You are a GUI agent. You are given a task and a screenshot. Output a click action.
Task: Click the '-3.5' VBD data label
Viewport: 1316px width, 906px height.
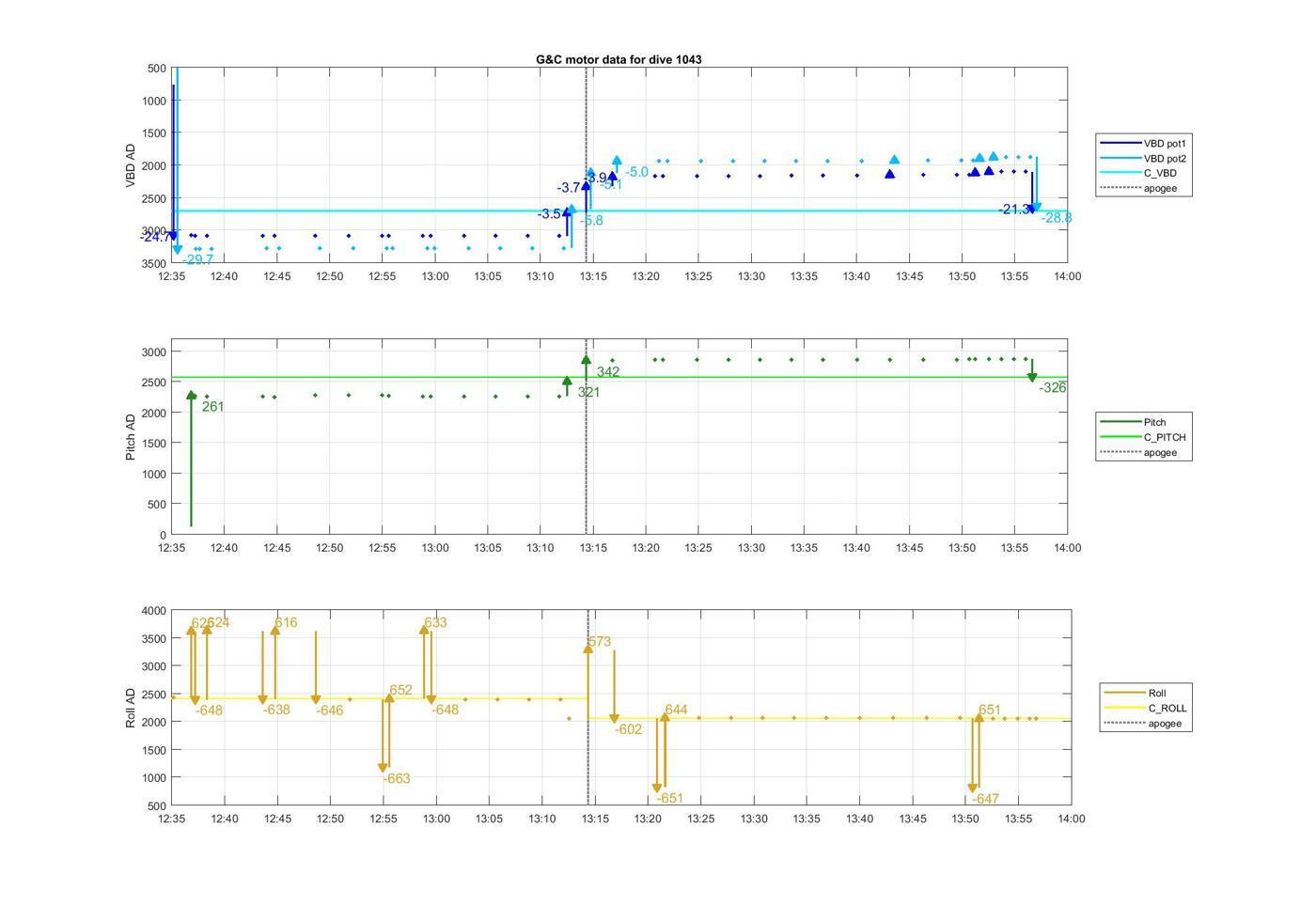pyautogui.click(x=550, y=214)
